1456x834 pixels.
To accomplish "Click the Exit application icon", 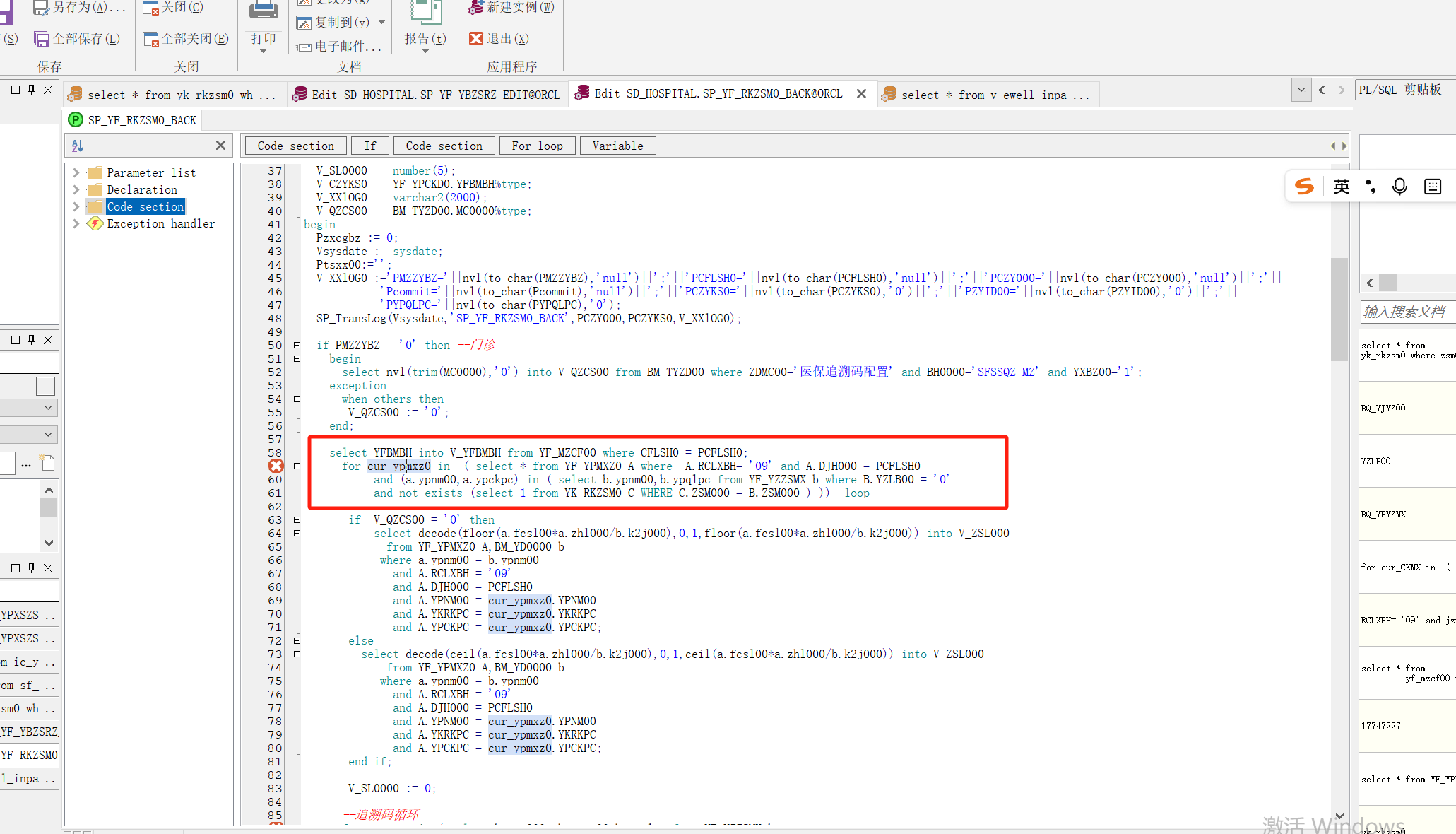I will click(x=476, y=39).
